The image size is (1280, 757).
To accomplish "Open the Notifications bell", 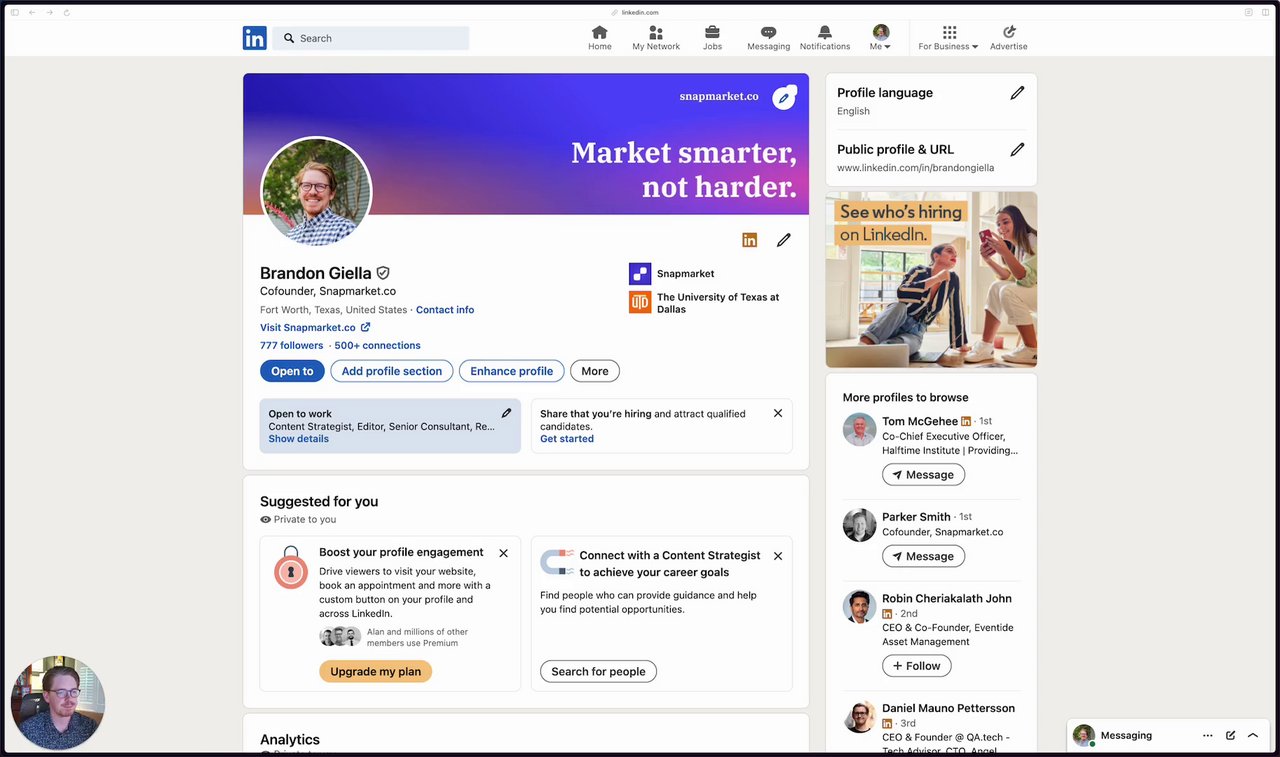I will 825,38.
